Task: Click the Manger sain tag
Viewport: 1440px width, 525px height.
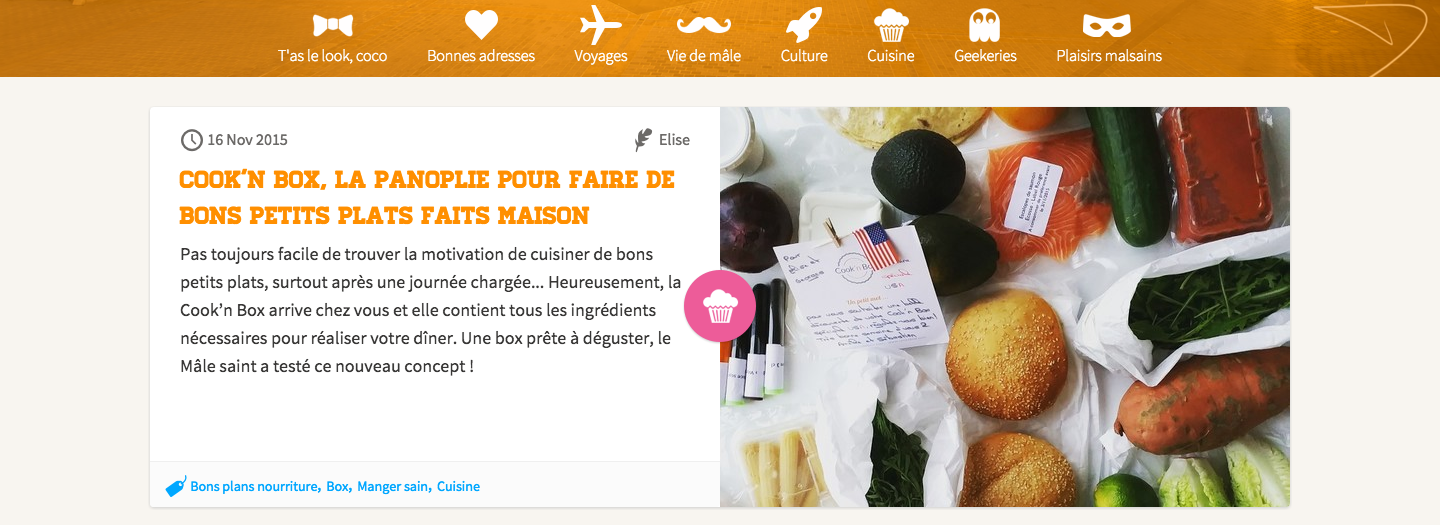Action: [x=393, y=487]
